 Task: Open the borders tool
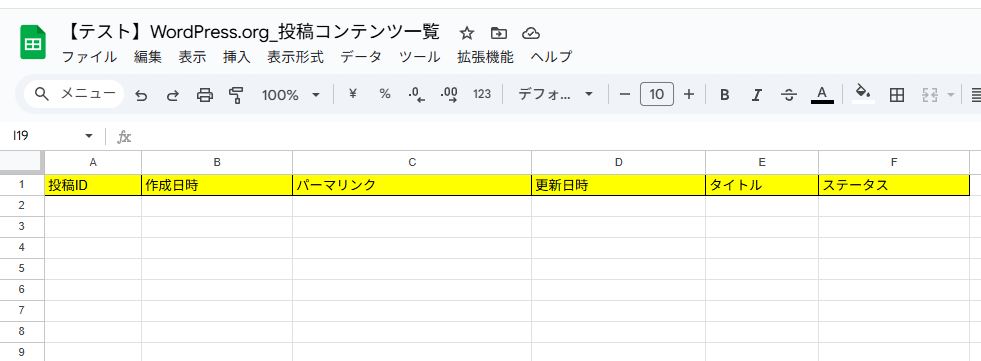coord(897,95)
